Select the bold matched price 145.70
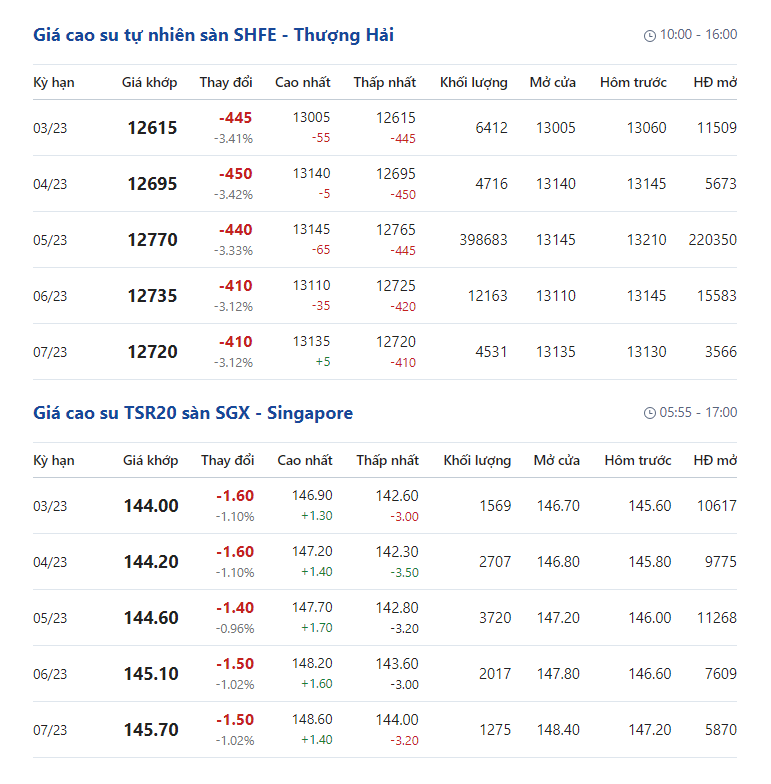The image size is (771, 784). pyautogui.click(x=151, y=730)
